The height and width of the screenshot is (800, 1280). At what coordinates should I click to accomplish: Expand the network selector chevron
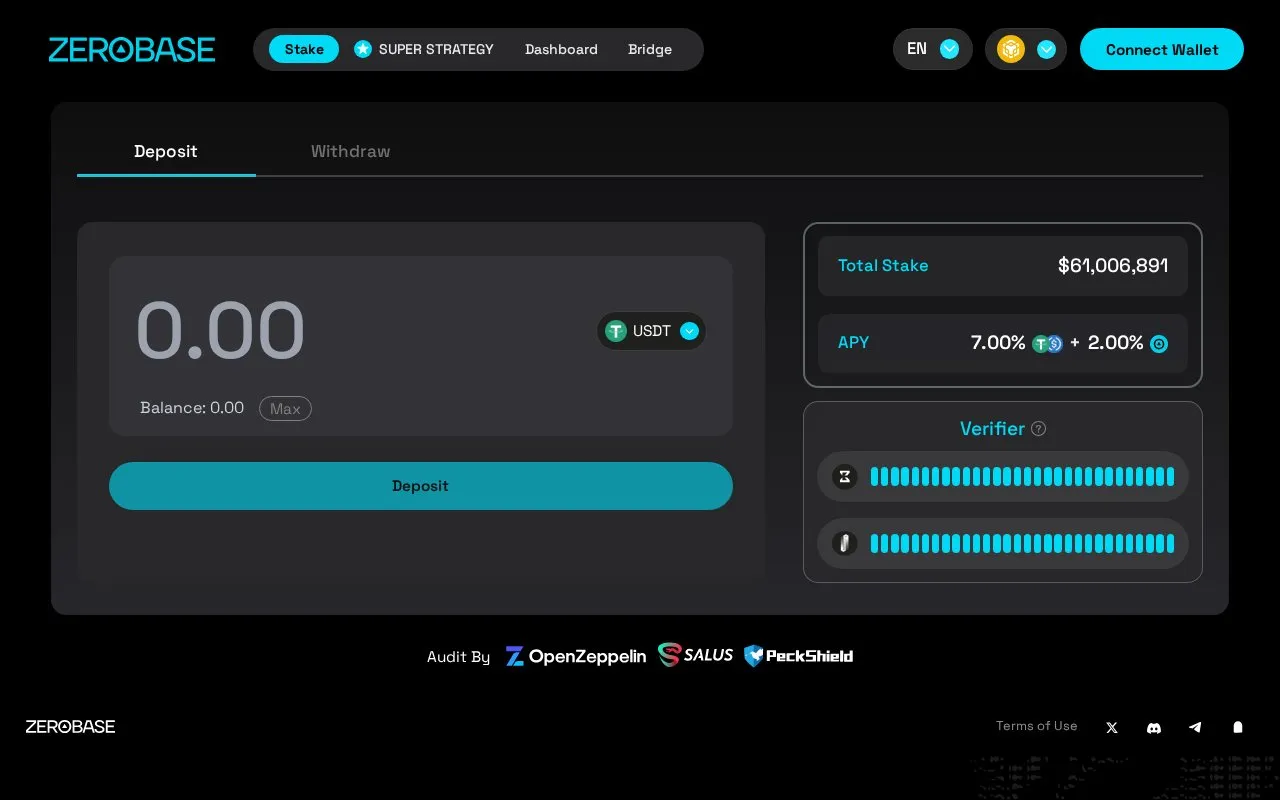pos(1046,49)
